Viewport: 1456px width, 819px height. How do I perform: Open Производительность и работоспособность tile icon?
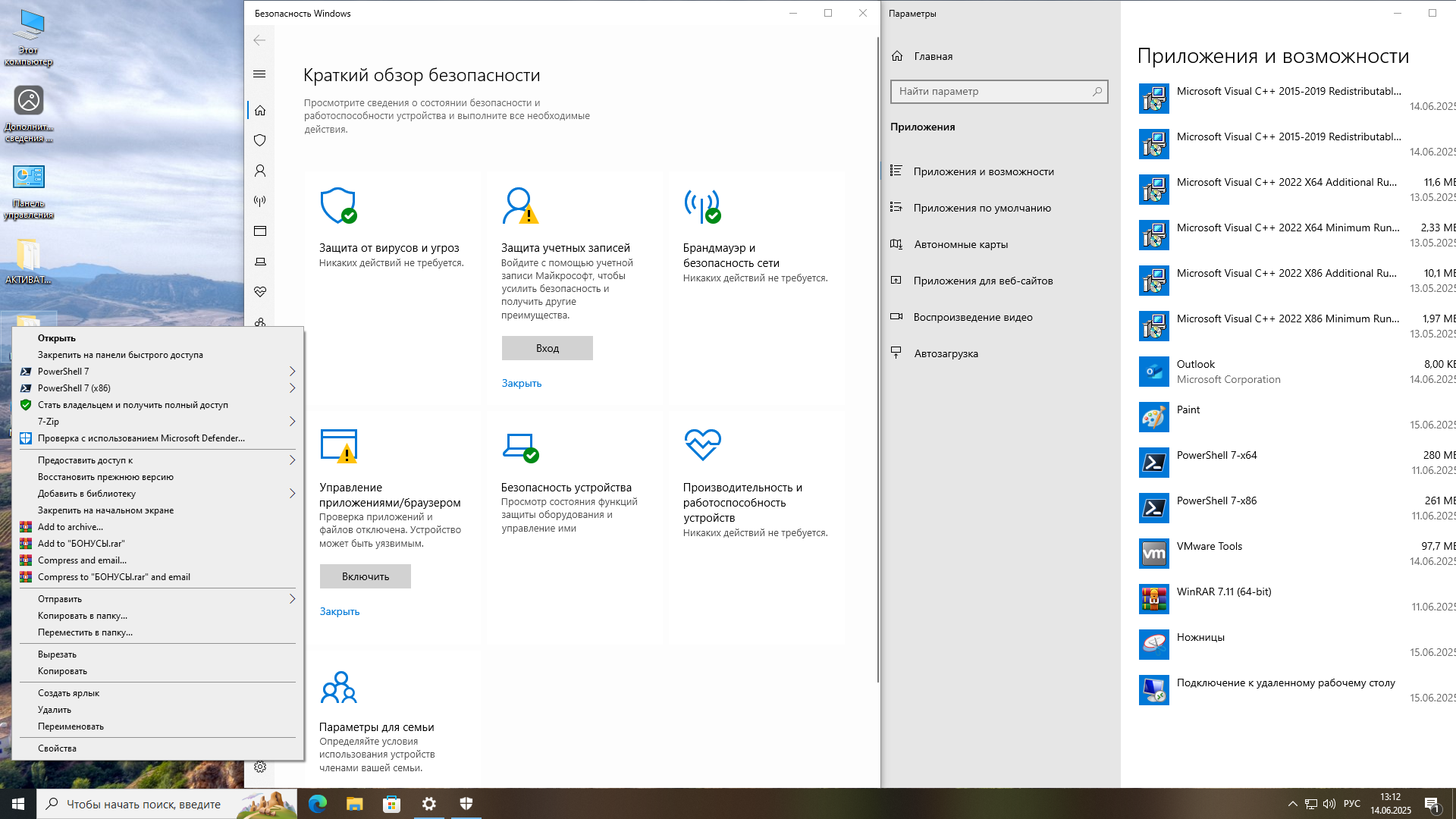(x=702, y=444)
